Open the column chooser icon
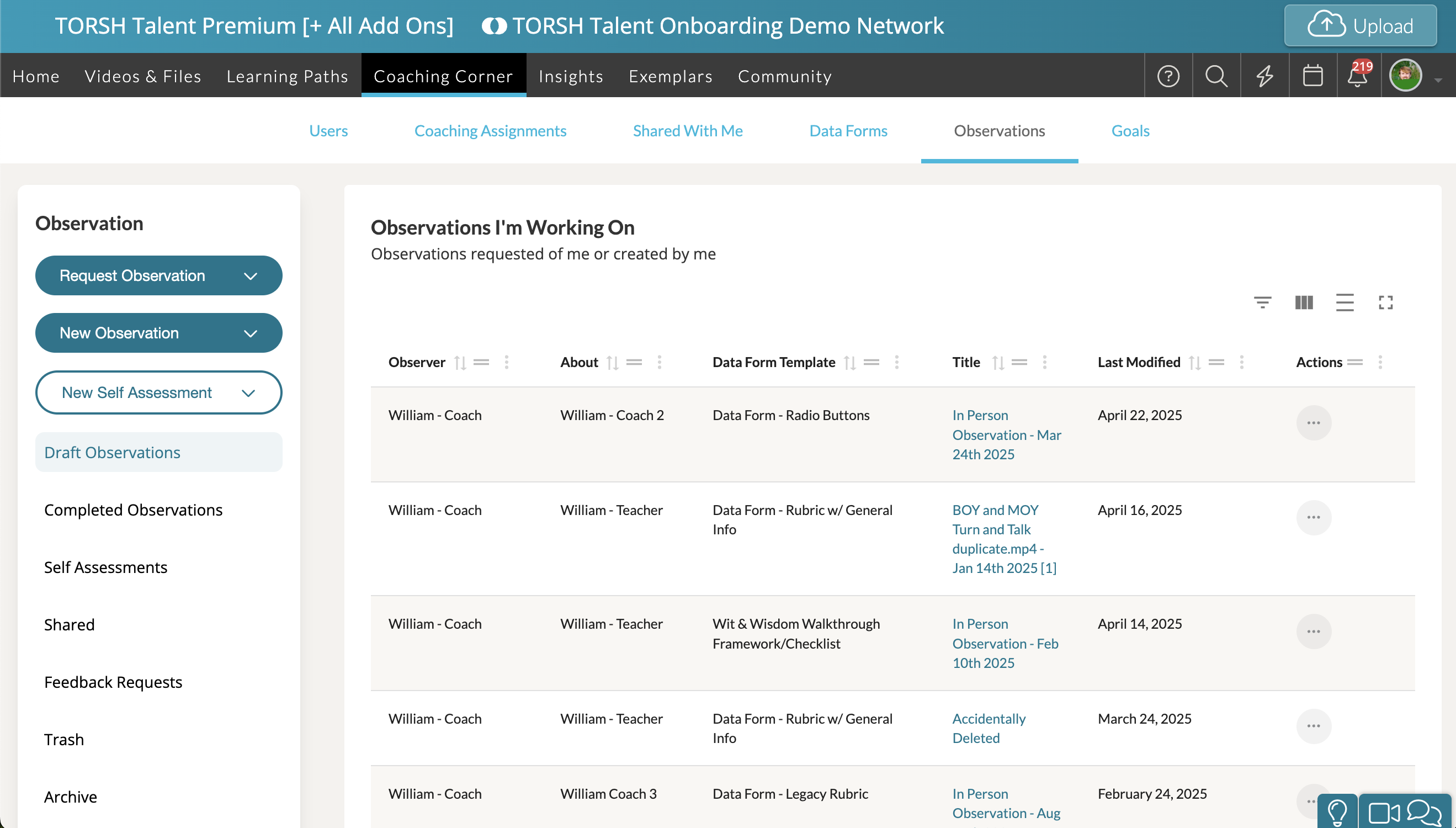This screenshot has height=828, width=1456. click(1304, 302)
